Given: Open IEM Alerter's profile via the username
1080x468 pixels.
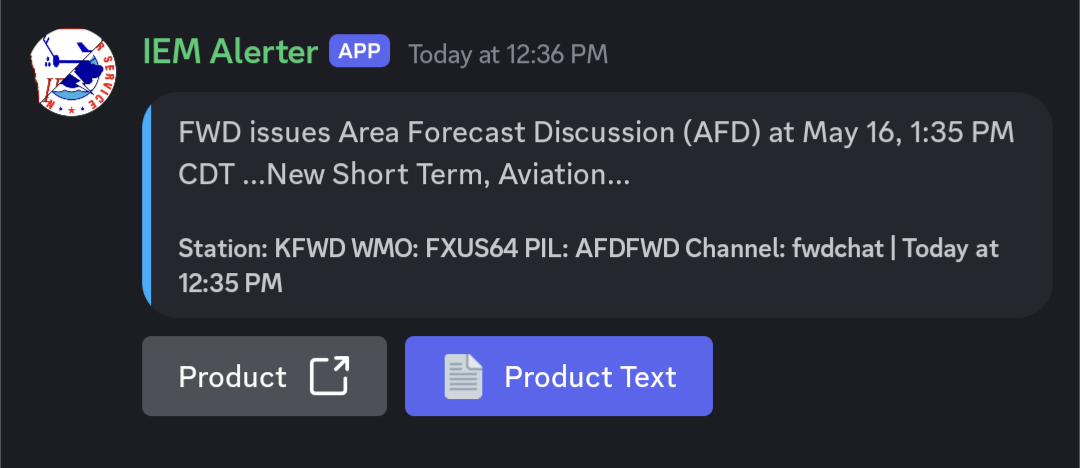Looking at the screenshot, I should click(231, 52).
